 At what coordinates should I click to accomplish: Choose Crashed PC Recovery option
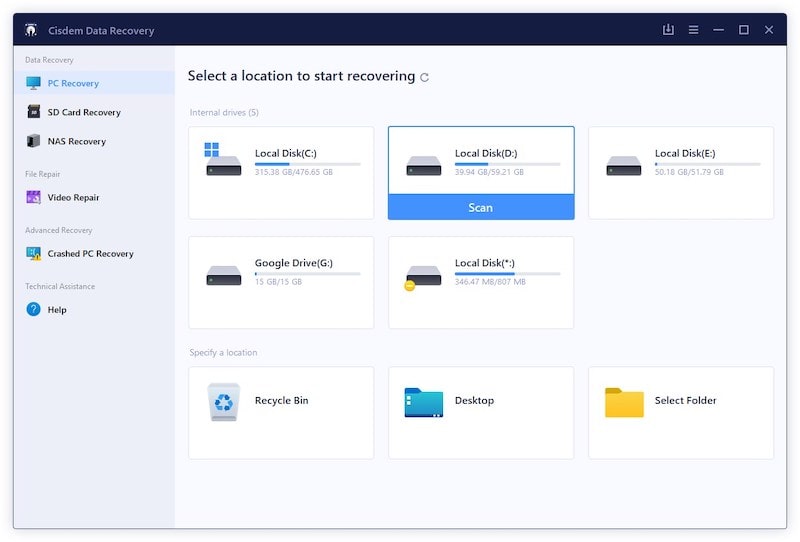[90, 254]
